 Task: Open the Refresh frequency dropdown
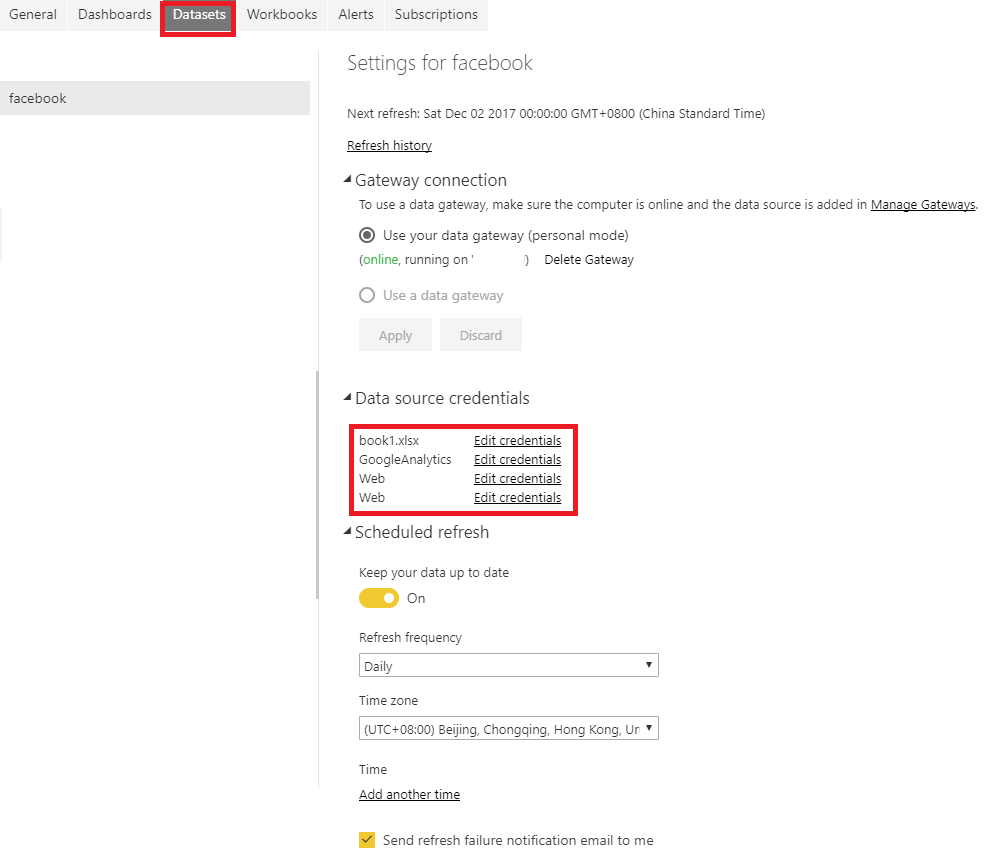click(509, 665)
